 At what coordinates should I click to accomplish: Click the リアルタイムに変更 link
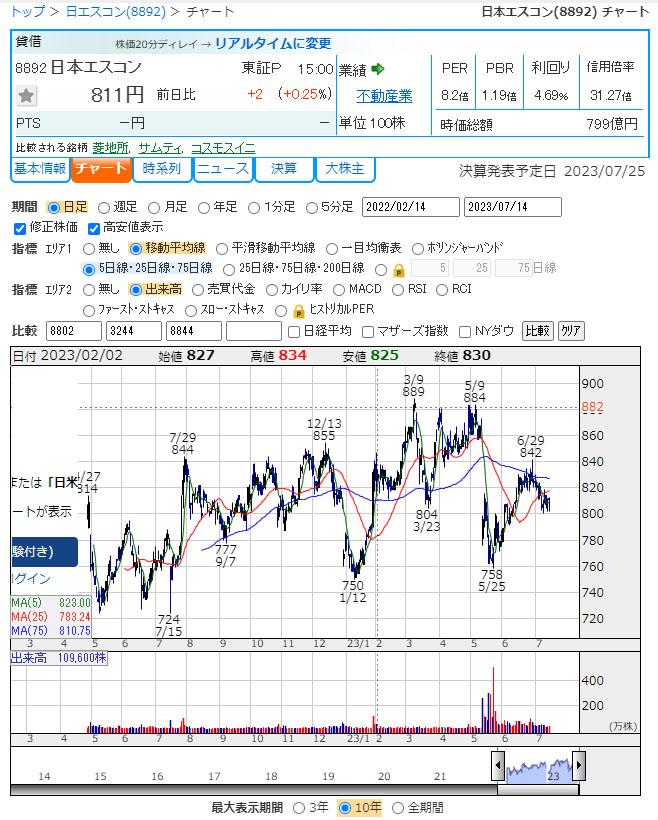[273, 43]
